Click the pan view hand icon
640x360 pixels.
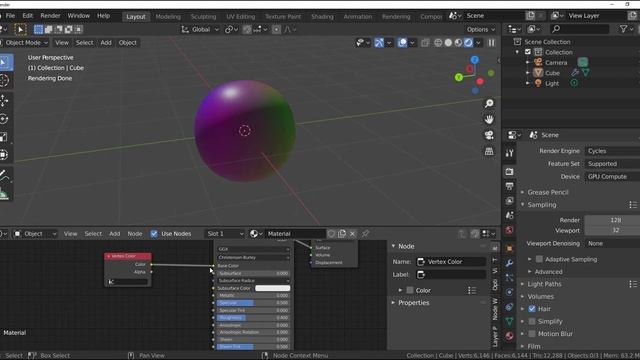(x=489, y=120)
